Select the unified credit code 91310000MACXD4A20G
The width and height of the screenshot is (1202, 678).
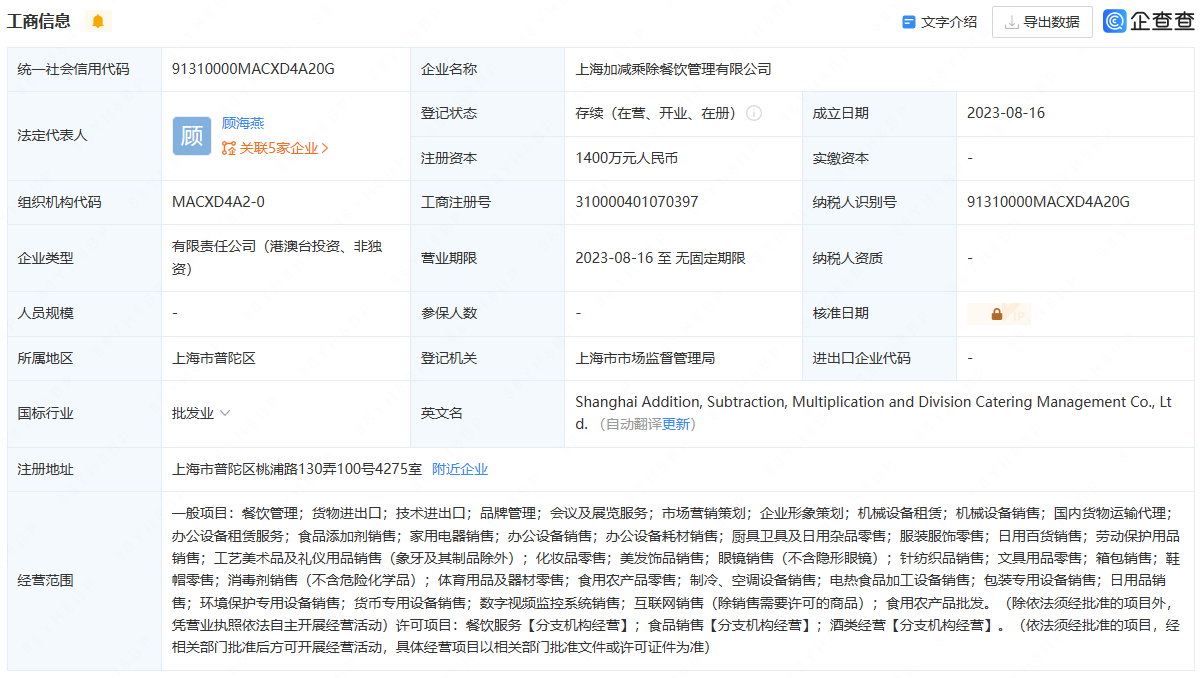pyautogui.click(x=253, y=69)
